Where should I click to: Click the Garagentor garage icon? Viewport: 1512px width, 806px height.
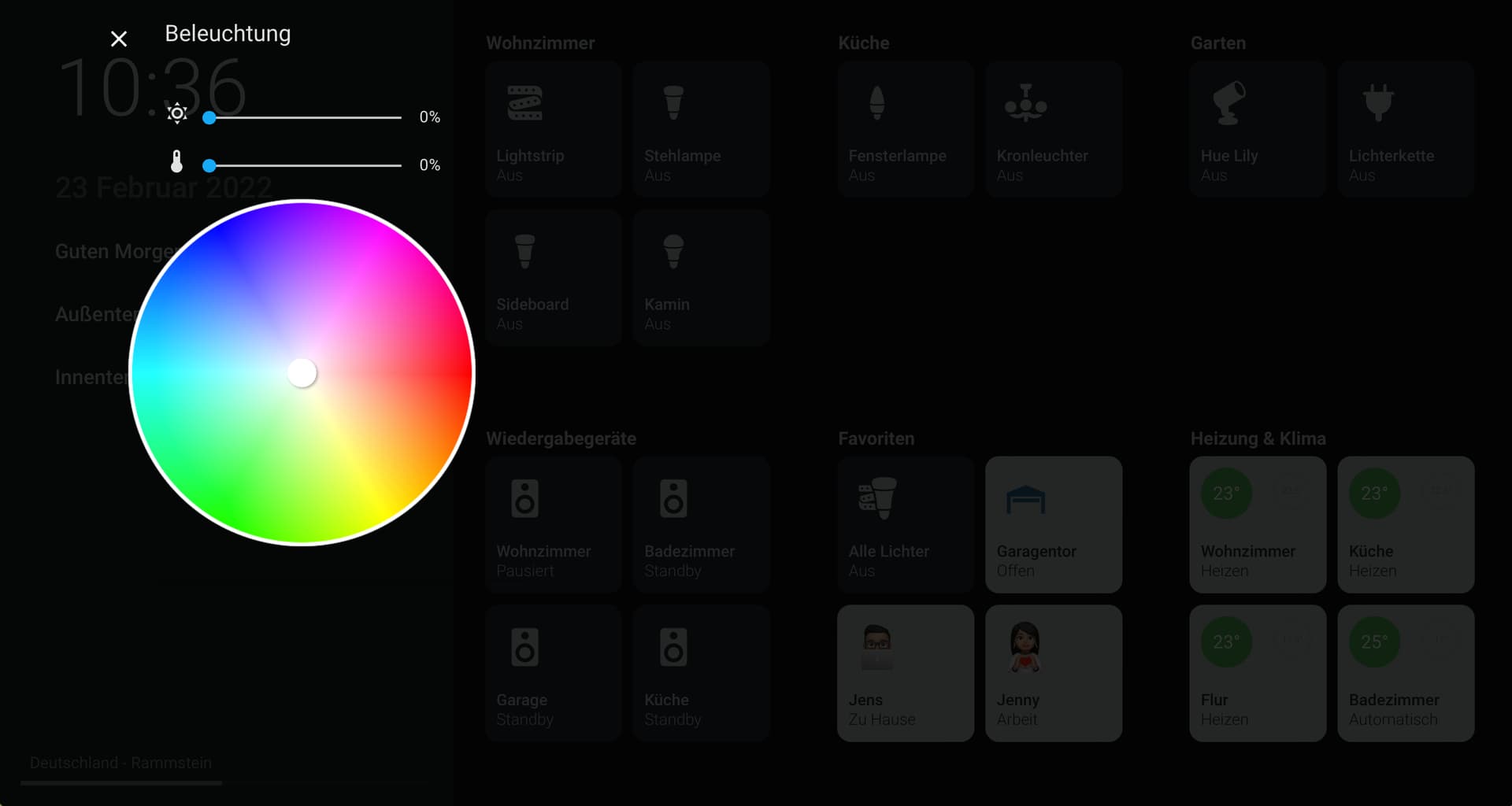[x=1025, y=498]
